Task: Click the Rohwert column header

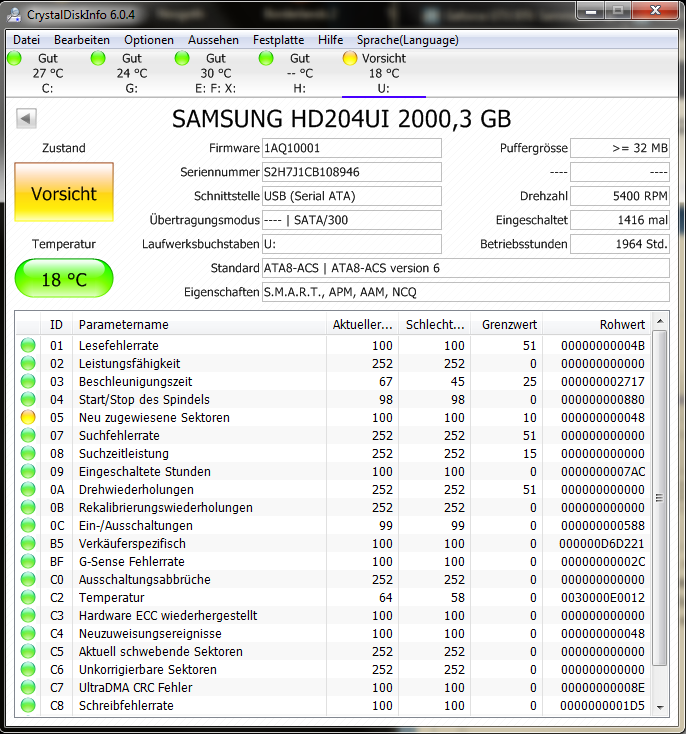Action: click(x=596, y=324)
